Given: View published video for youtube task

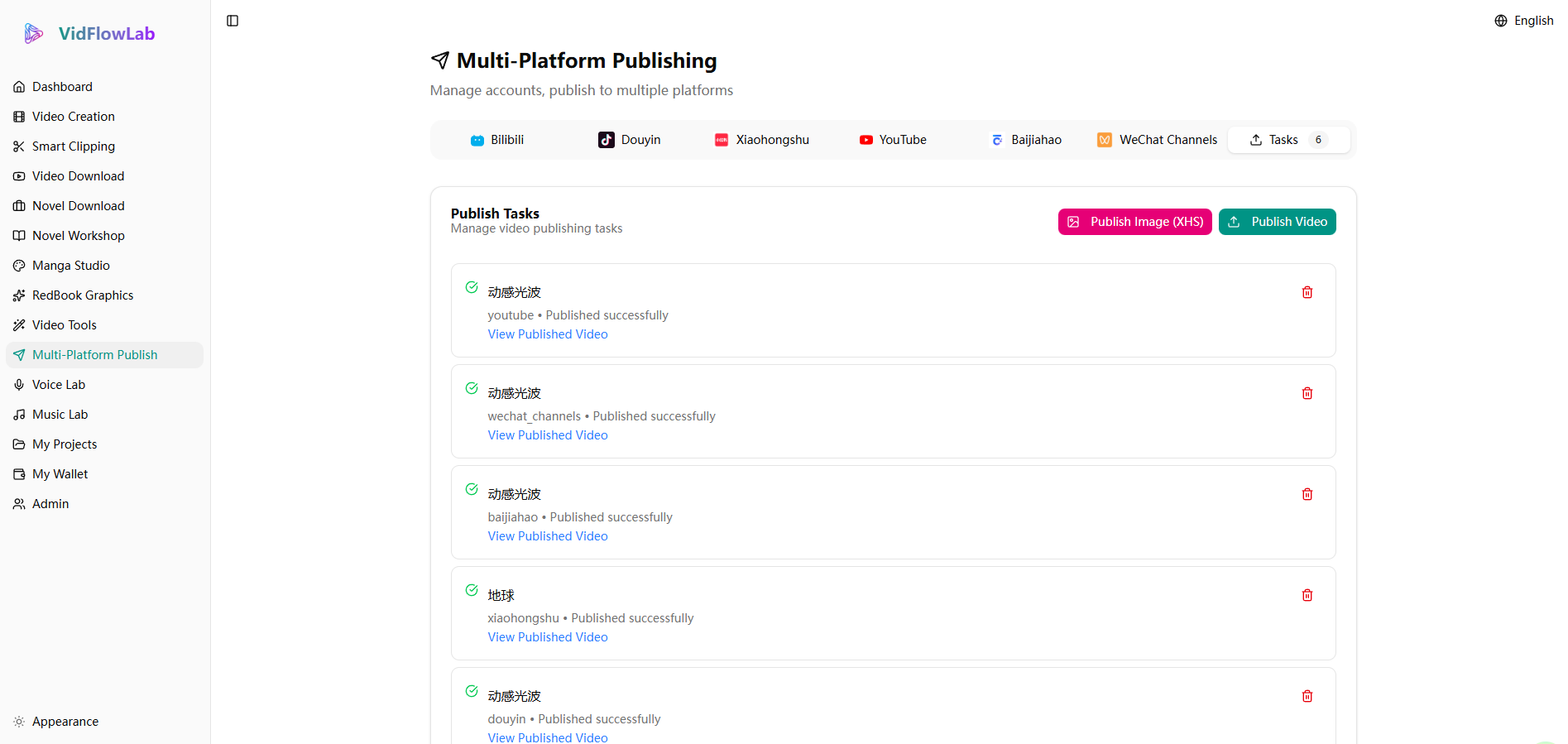Looking at the screenshot, I should (x=547, y=334).
